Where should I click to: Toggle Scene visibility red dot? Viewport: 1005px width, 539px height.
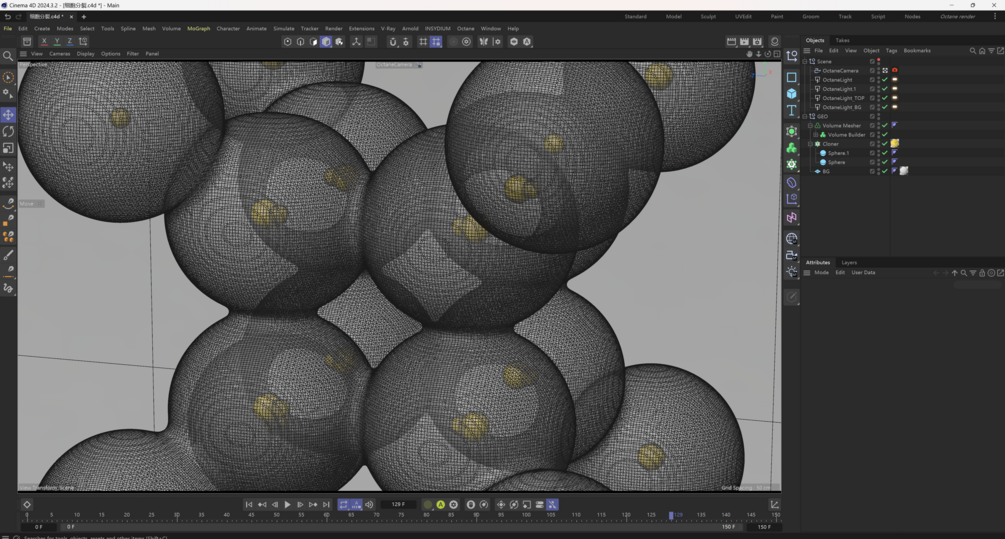click(879, 60)
